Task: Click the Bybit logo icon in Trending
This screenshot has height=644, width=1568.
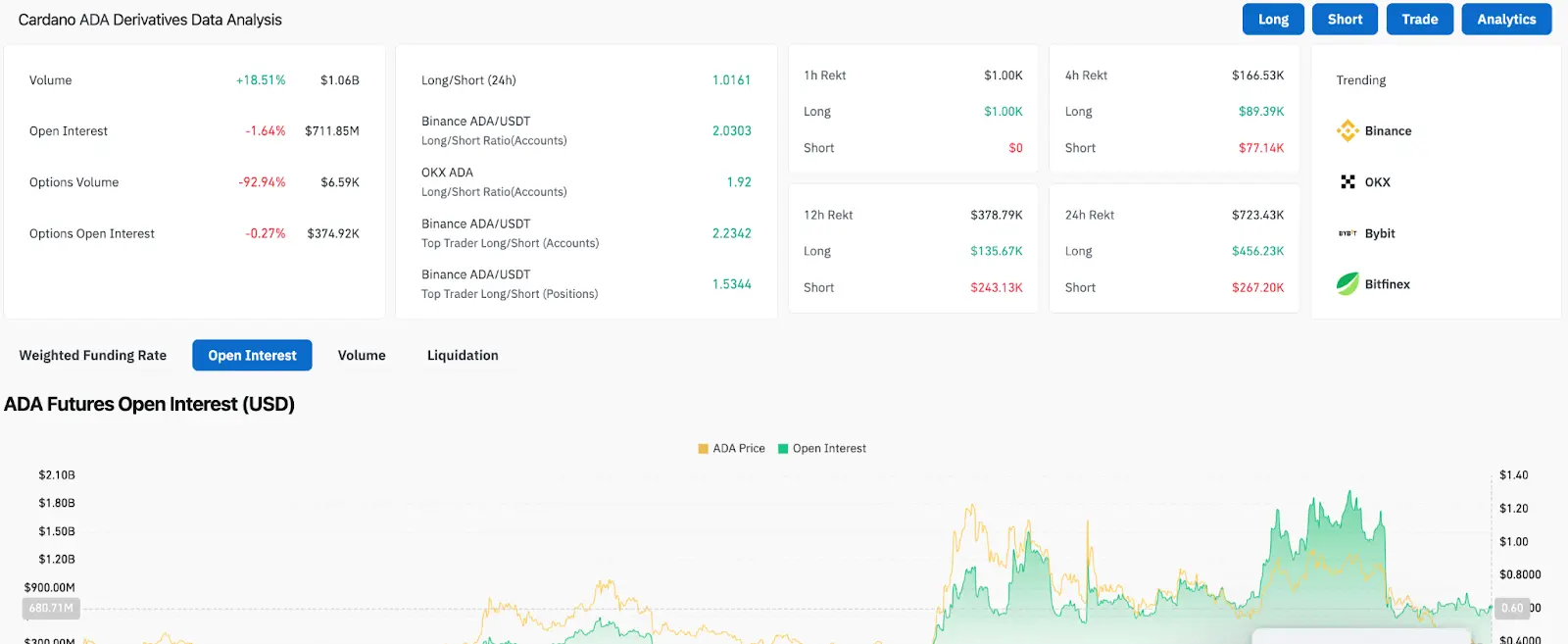Action: (1347, 233)
